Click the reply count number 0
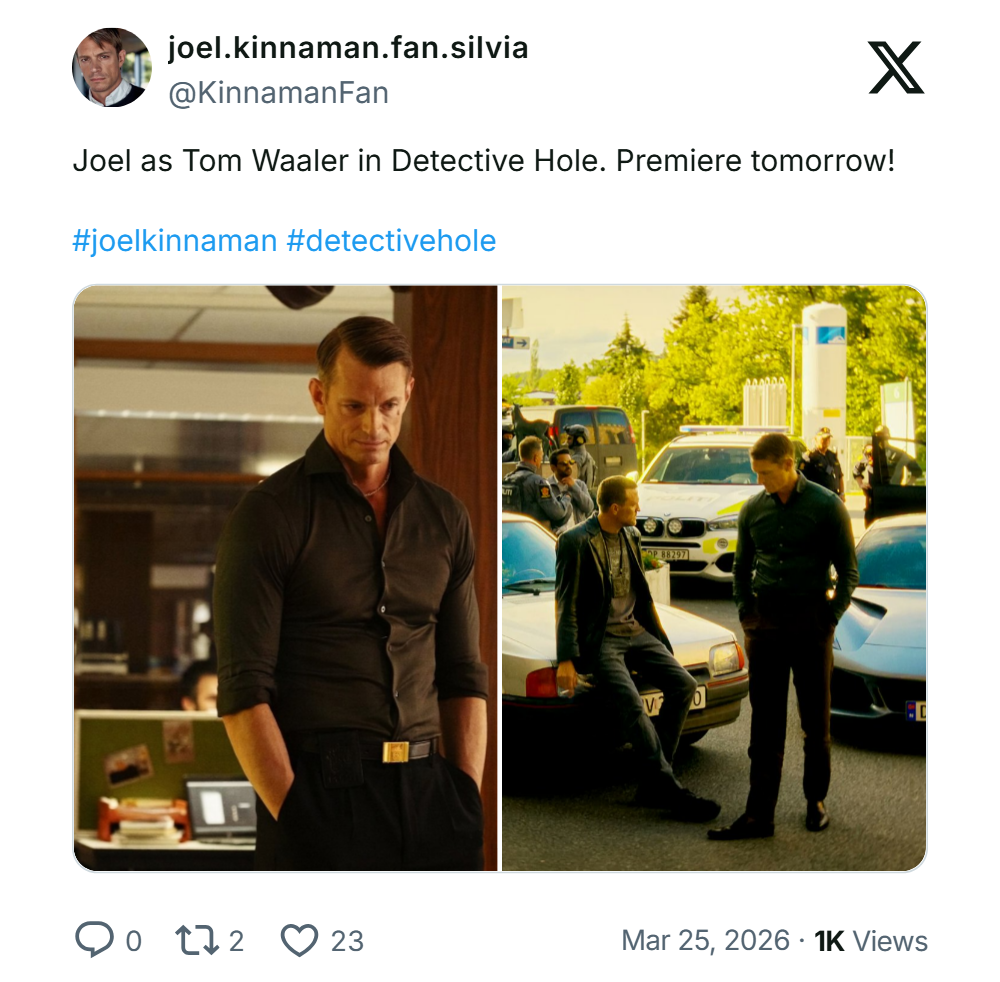1000x982 pixels. coord(133,941)
